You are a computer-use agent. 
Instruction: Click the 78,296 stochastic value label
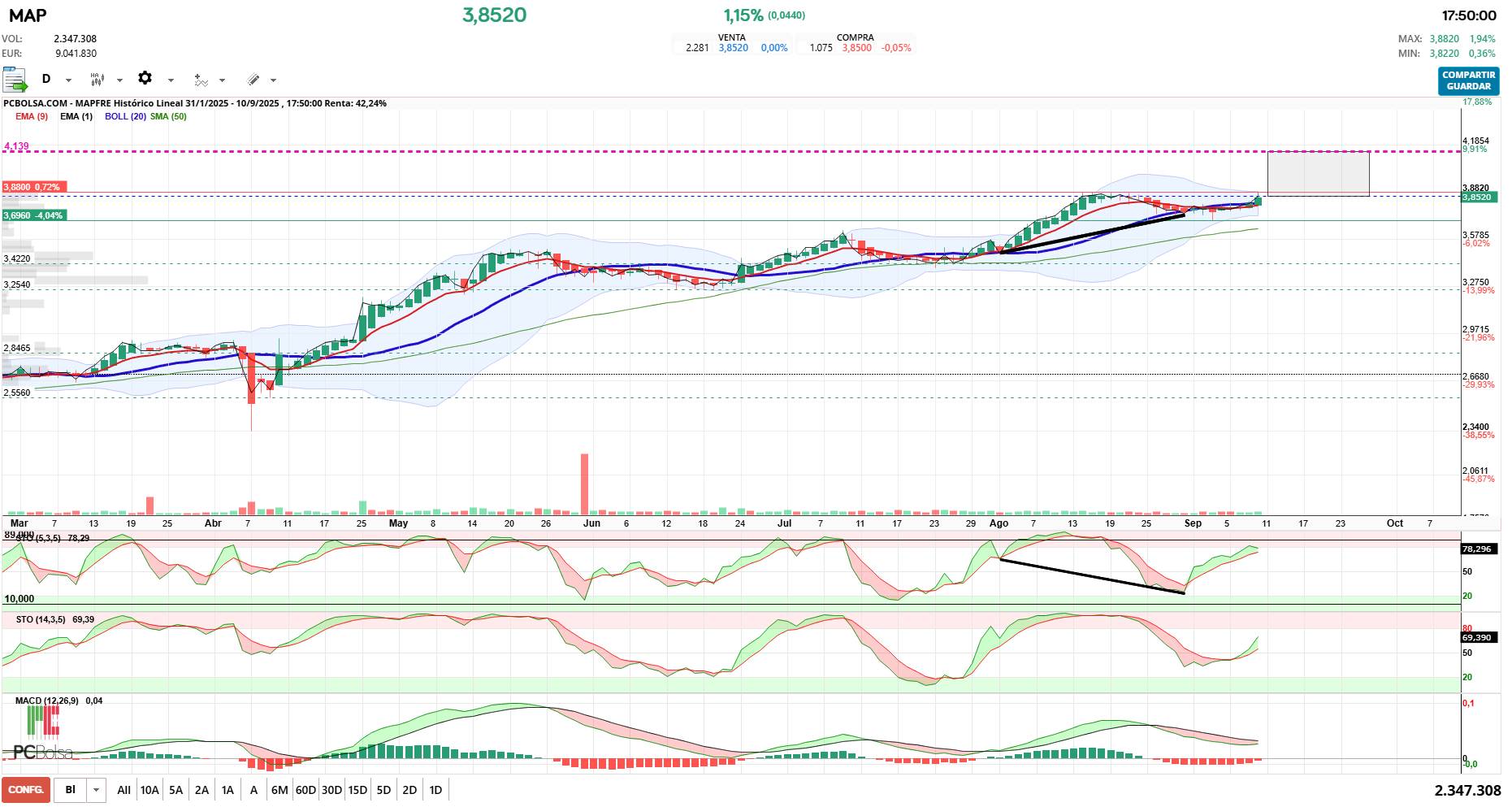point(1479,549)
